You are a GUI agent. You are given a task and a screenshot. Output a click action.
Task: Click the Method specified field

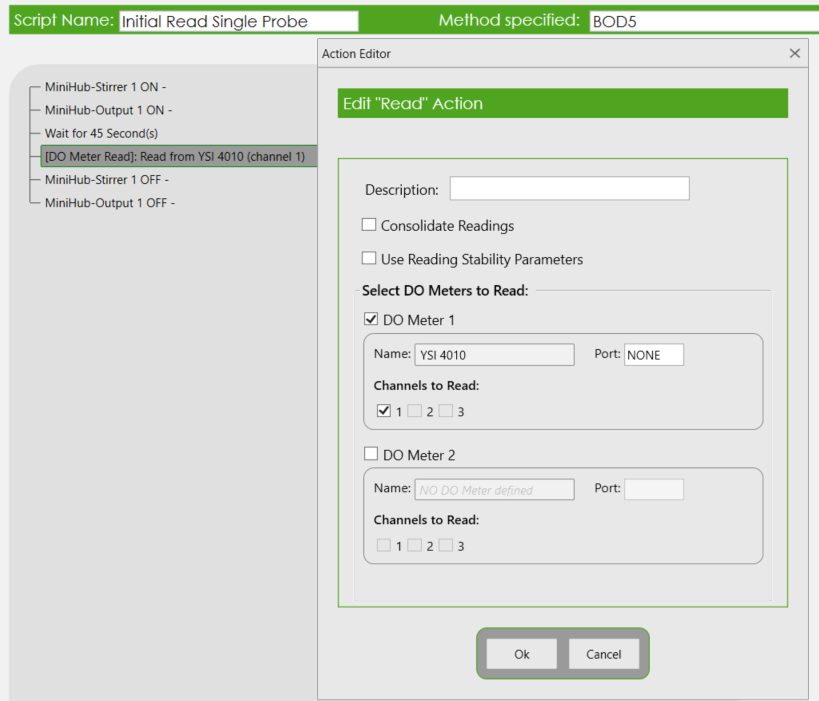(700, 21)
